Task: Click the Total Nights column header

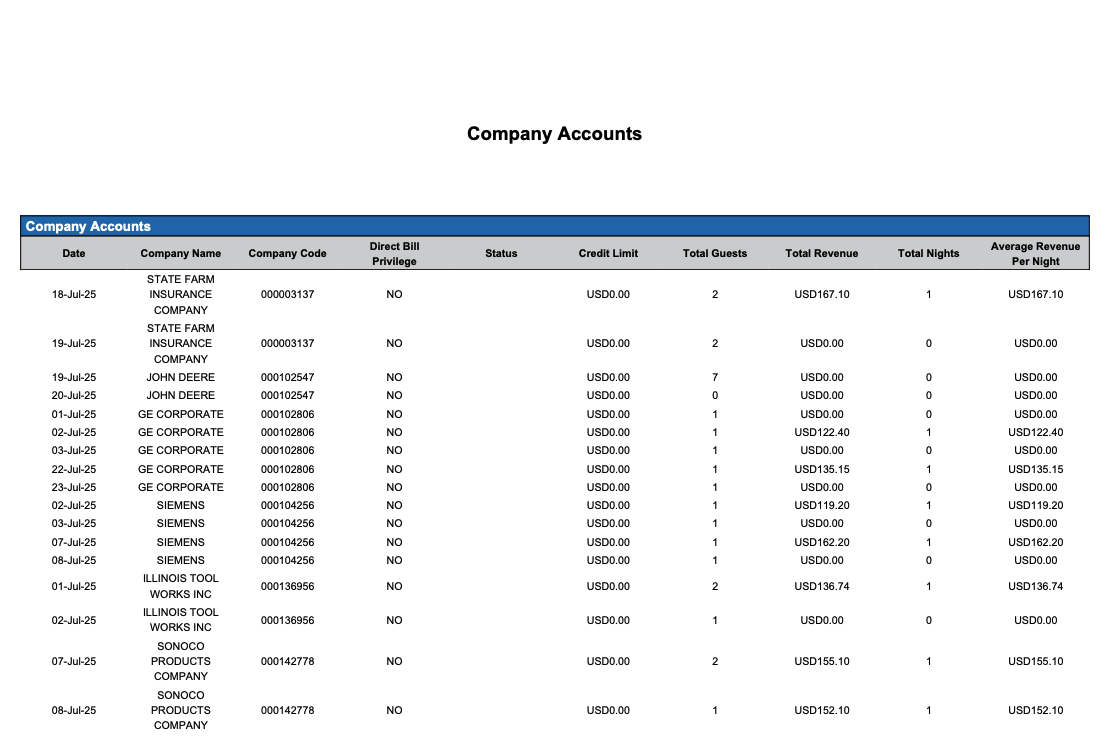Action: tap(928, 254)
